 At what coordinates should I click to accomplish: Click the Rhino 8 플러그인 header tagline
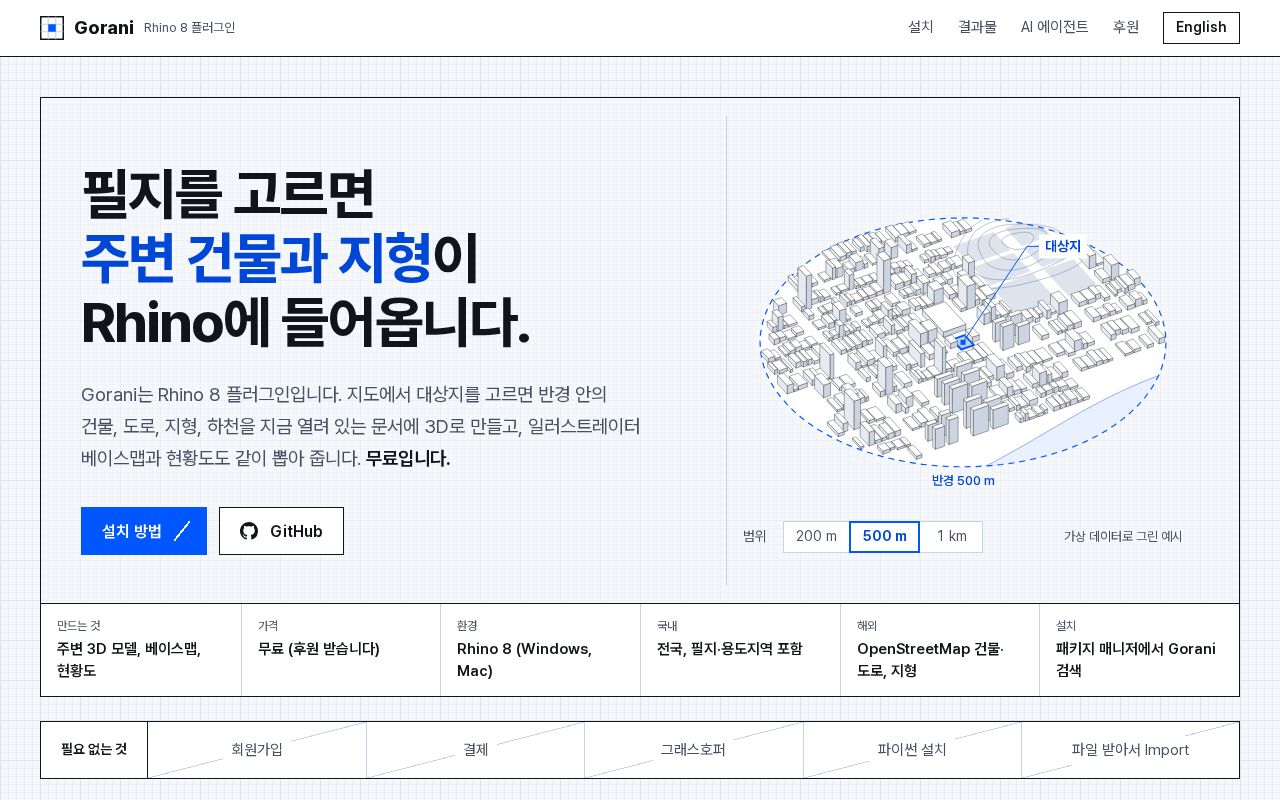pos(190,28)
